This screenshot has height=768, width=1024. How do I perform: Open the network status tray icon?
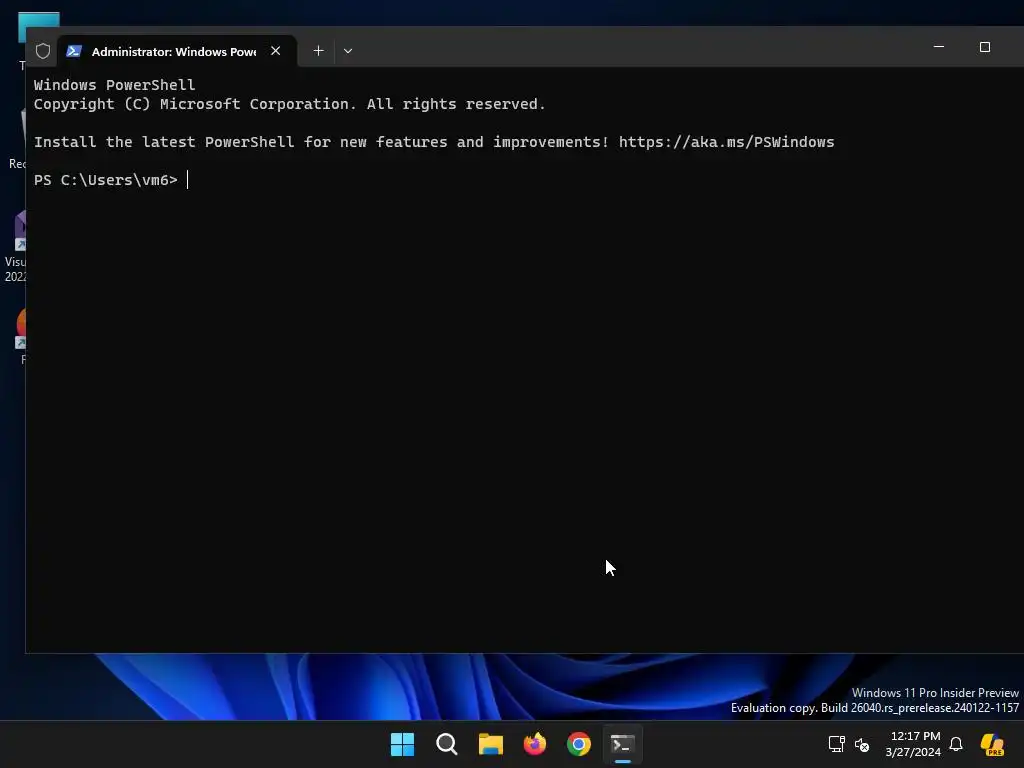pos(837,744)
